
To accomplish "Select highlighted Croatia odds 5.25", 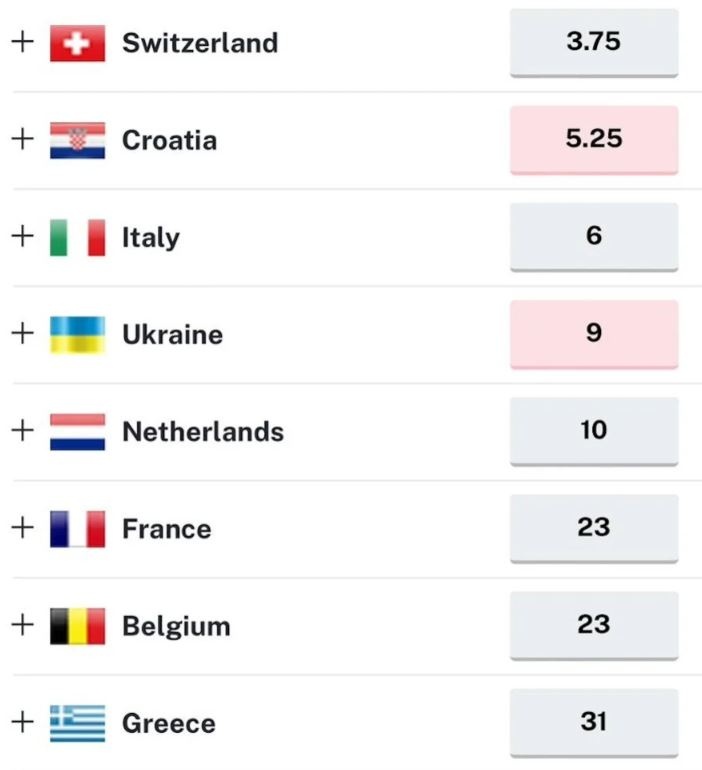I will (x=593, y=139).
